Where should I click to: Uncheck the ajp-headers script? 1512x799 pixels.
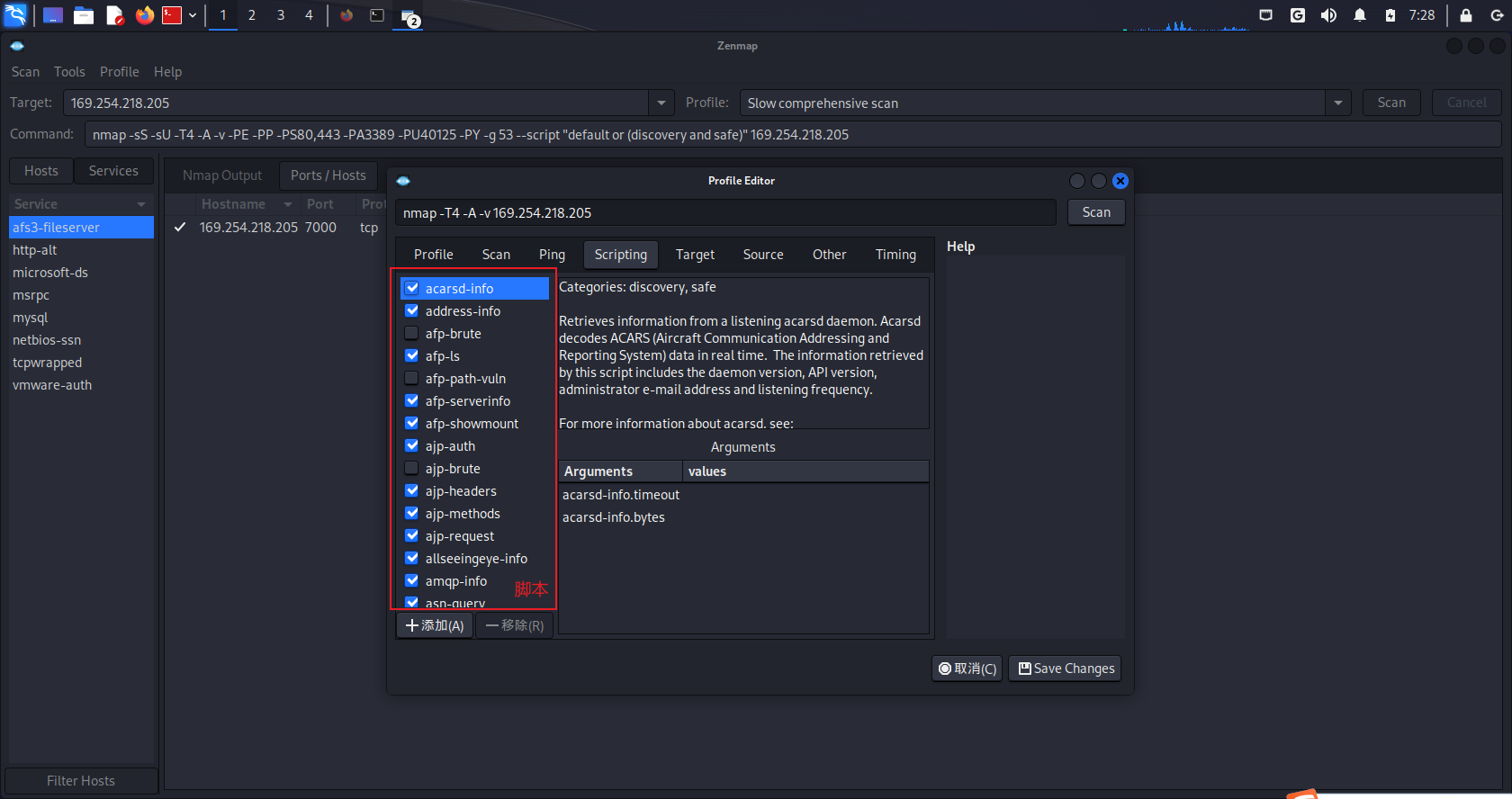[x=412, y=490]
